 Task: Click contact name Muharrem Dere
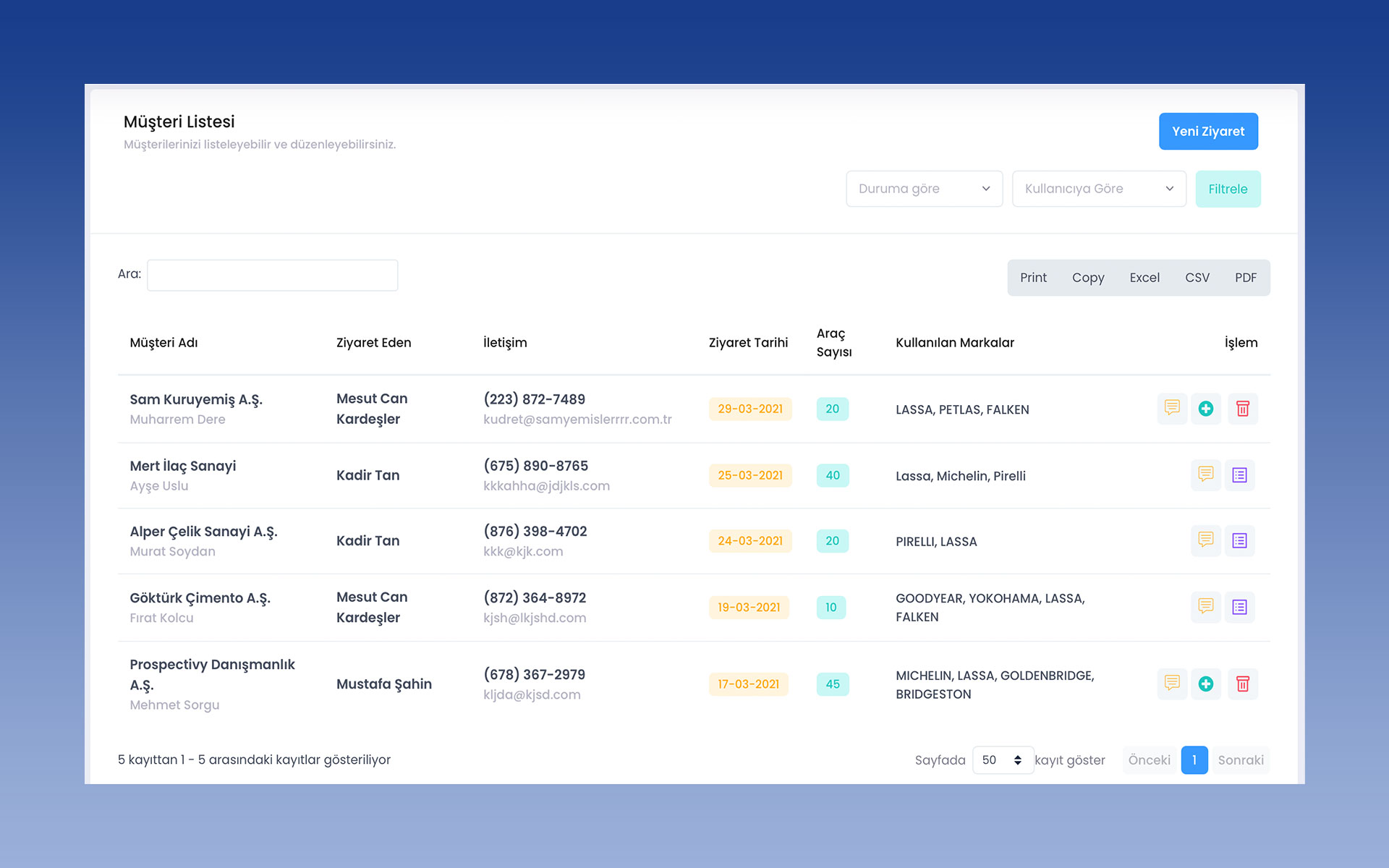(x=177, y=420)
